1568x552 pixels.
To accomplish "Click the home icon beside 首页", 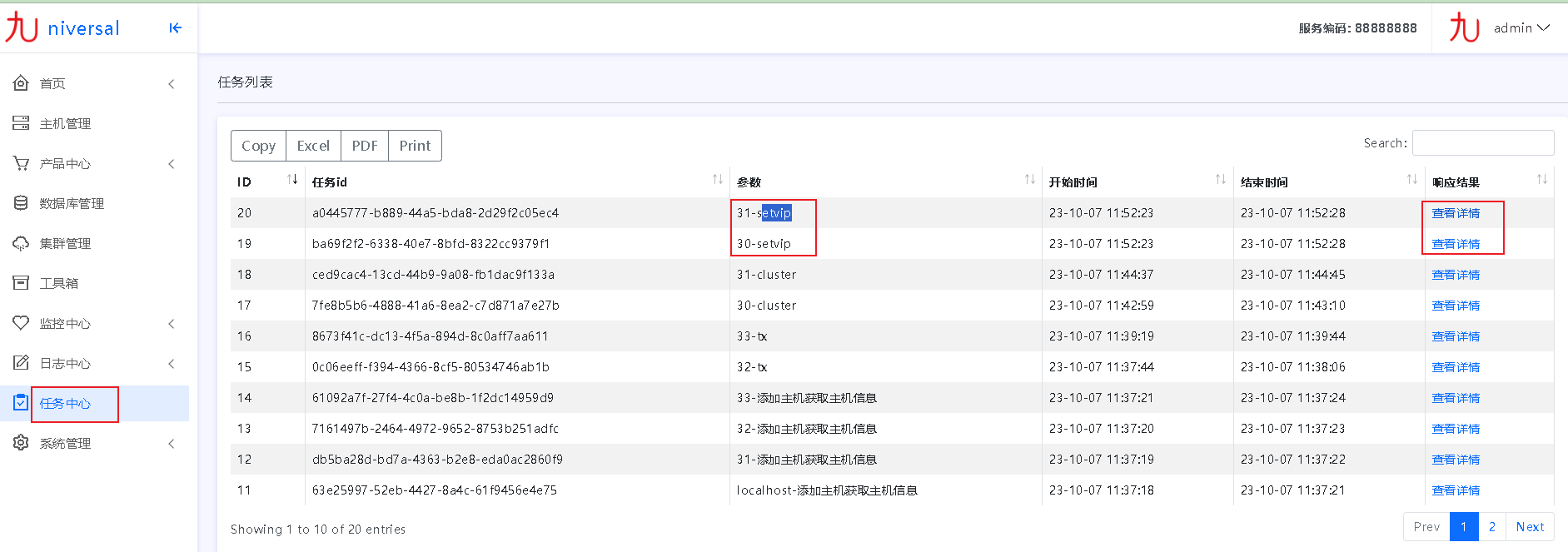I will (21, 83).
